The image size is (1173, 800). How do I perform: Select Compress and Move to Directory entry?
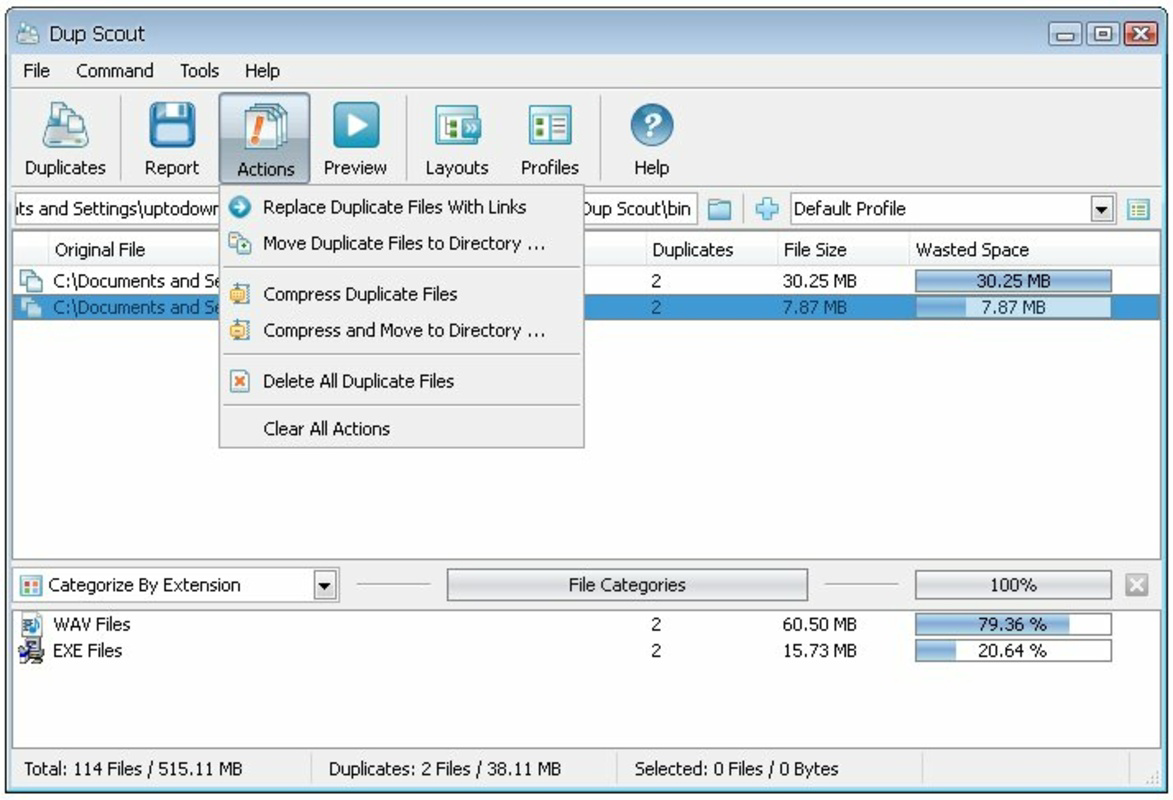(x=402, y=330)
